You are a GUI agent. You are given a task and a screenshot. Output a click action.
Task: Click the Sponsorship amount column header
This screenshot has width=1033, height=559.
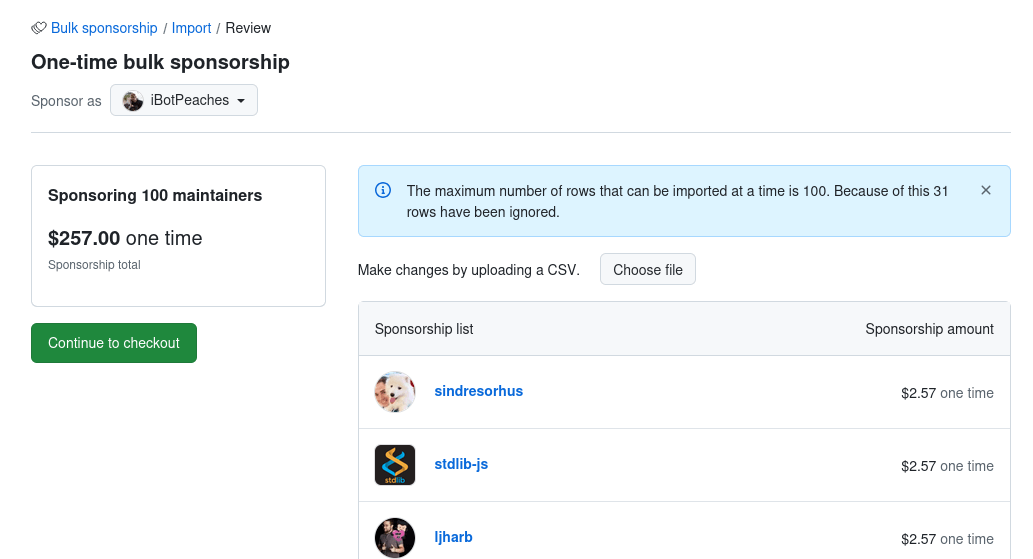929,329
